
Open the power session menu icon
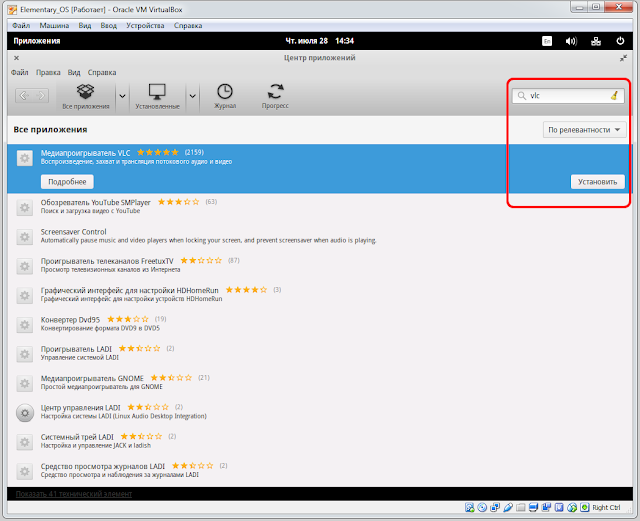620,41
